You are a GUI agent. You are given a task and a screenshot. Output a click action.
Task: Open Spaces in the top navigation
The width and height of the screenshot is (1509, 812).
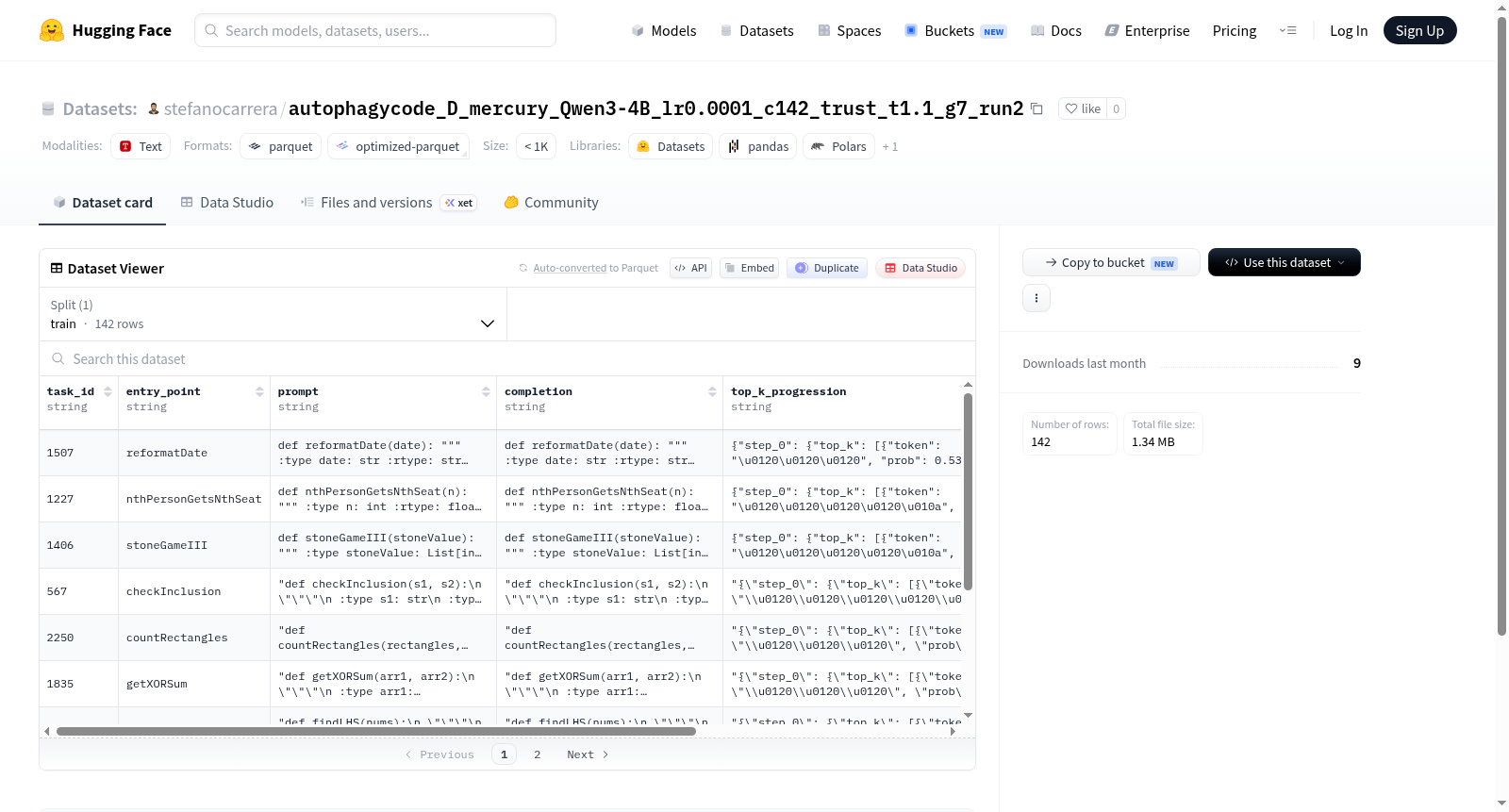849,30
